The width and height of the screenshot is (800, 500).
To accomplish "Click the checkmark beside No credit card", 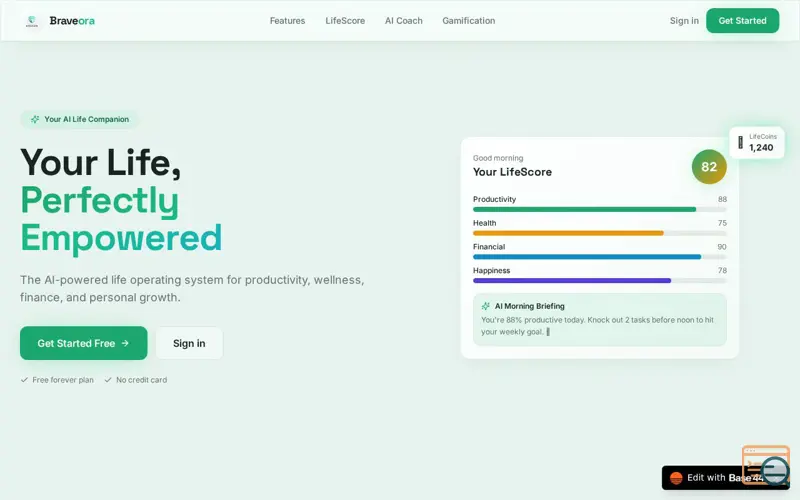I will click(108, 380).
